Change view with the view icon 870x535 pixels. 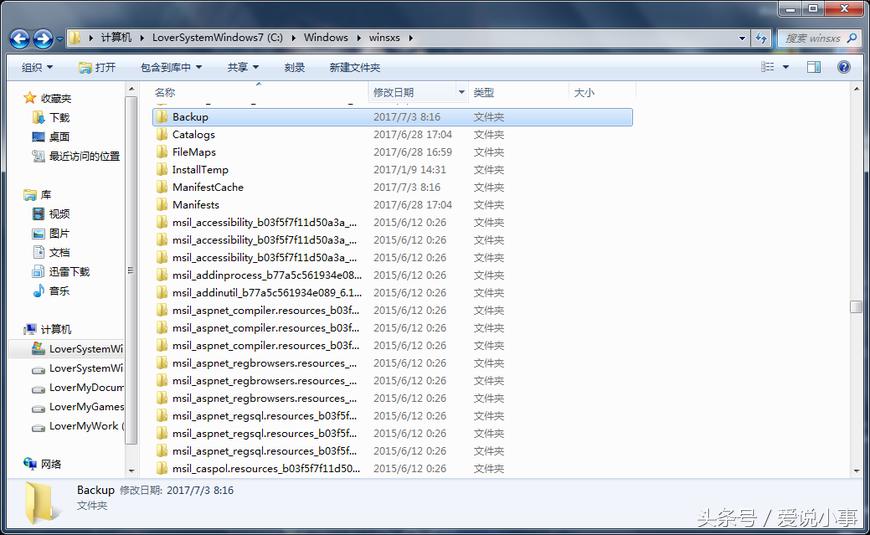pyautogui.click(x=767, y=67)
